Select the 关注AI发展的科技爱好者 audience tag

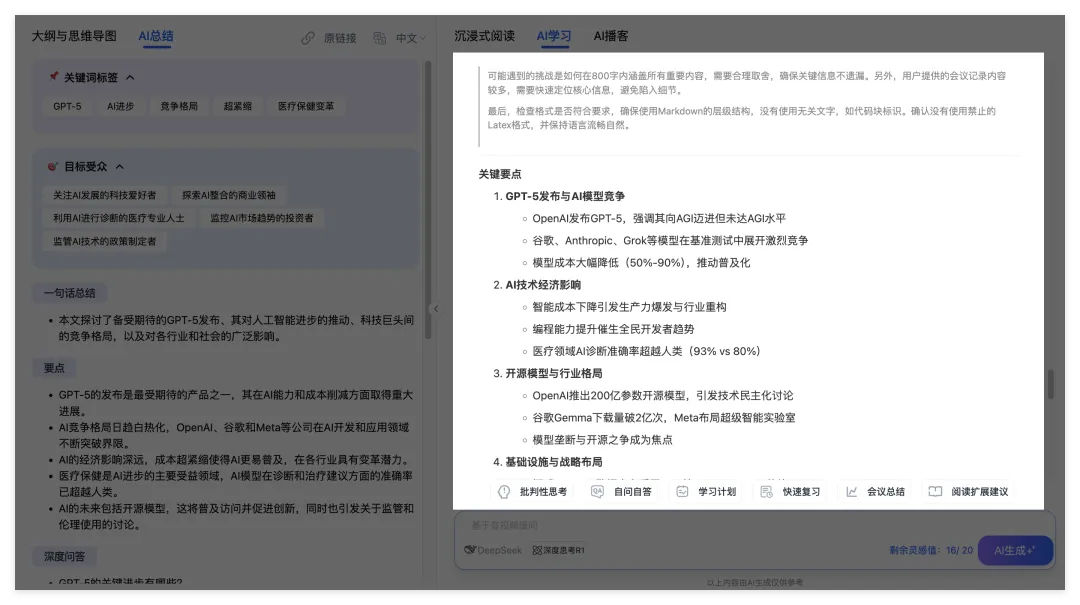coord(105,195)
